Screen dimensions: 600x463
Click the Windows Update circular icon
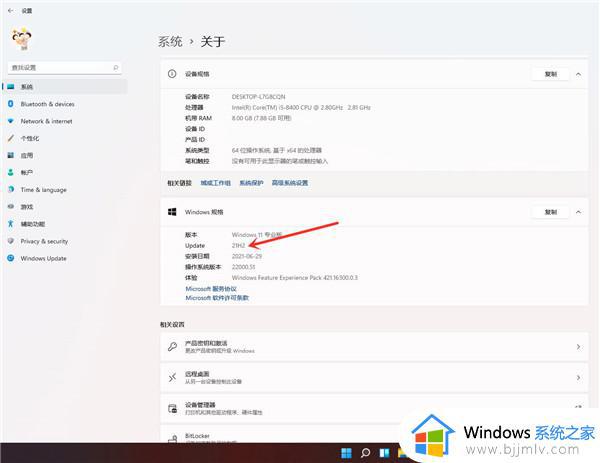(11, 258)
